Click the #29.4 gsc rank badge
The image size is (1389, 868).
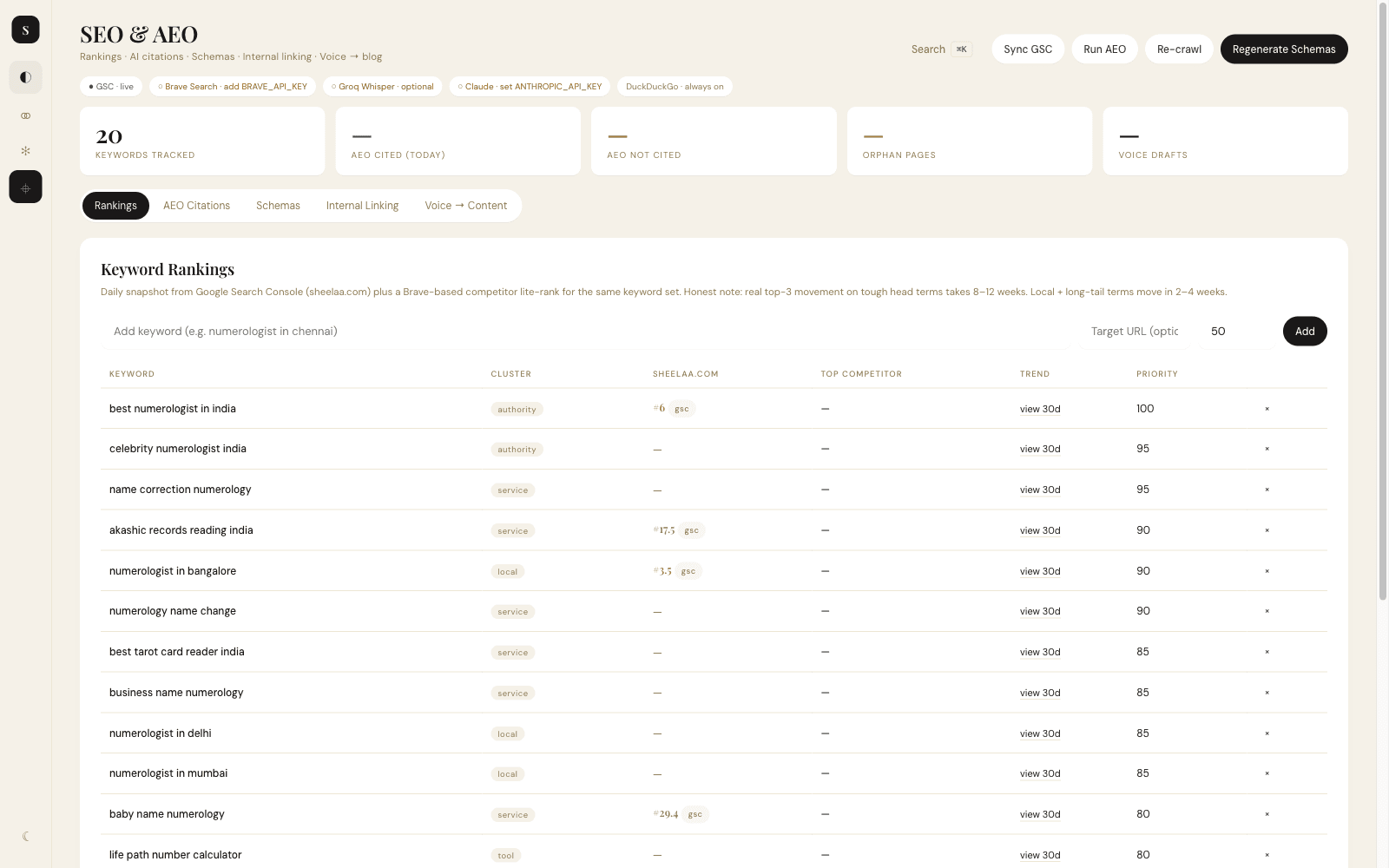pyautogui.click(x=681, y=814)
